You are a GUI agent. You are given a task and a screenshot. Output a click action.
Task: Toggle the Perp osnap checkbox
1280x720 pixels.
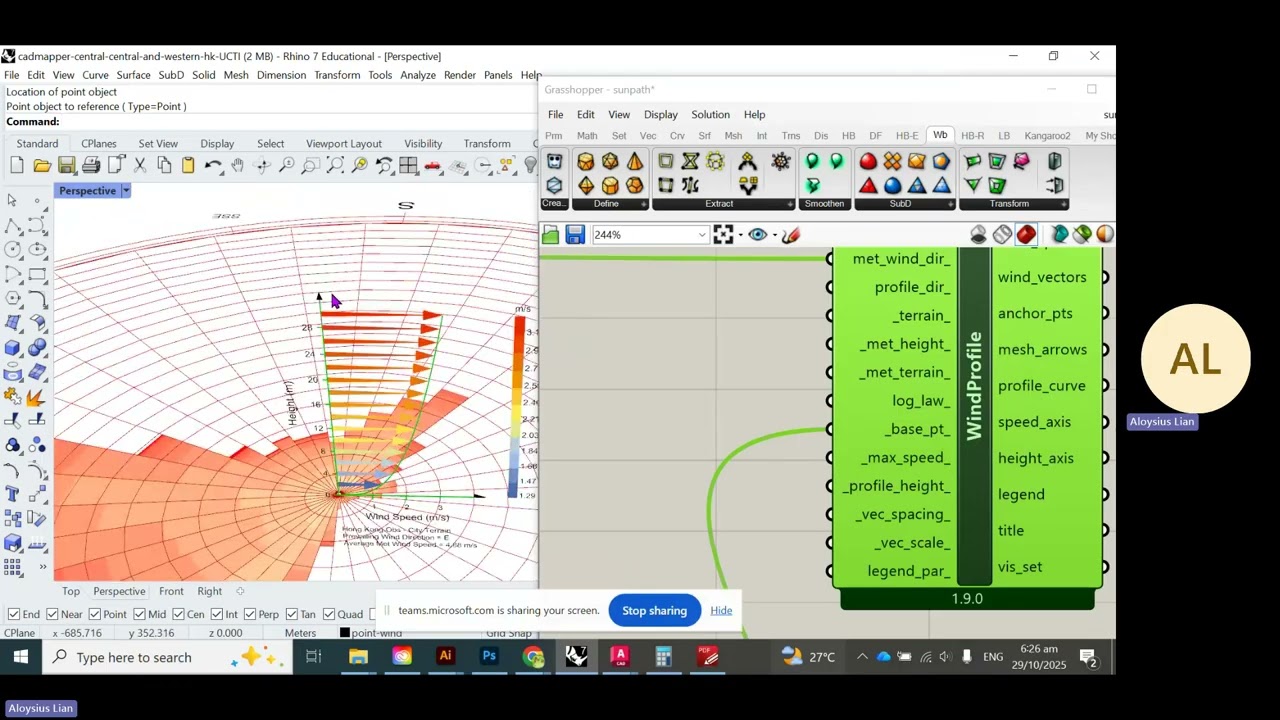coord(250,614)
